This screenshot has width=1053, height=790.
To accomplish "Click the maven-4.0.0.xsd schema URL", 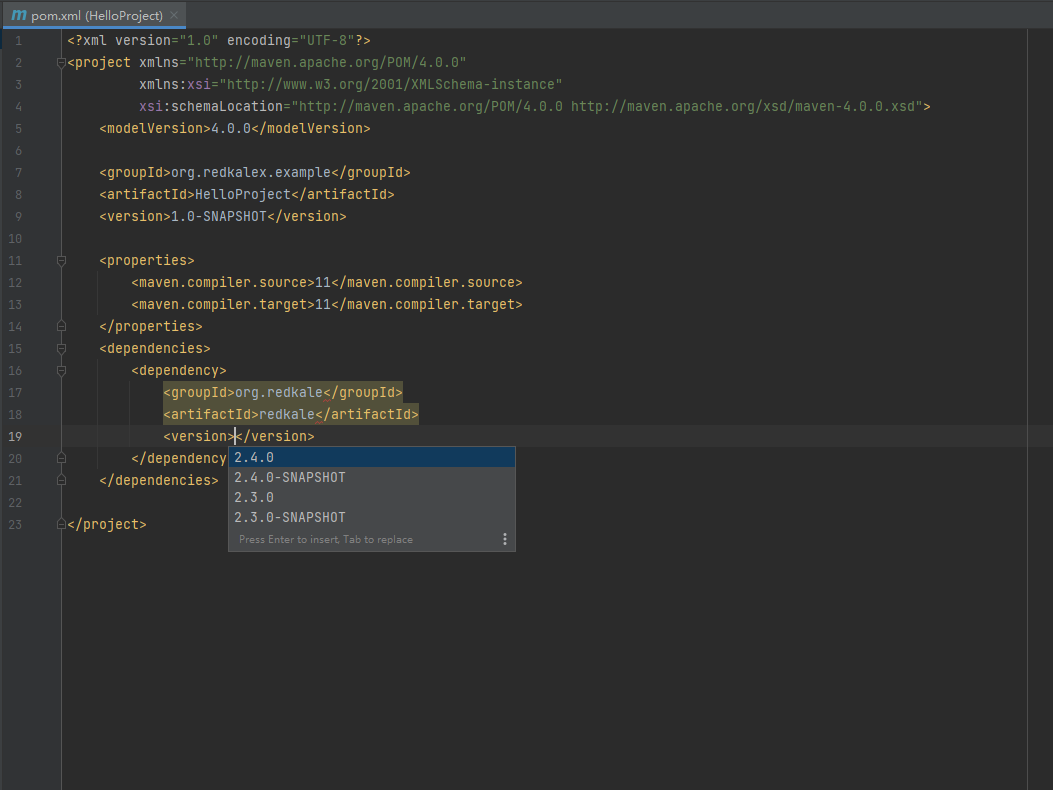I will tap(746, 106).
